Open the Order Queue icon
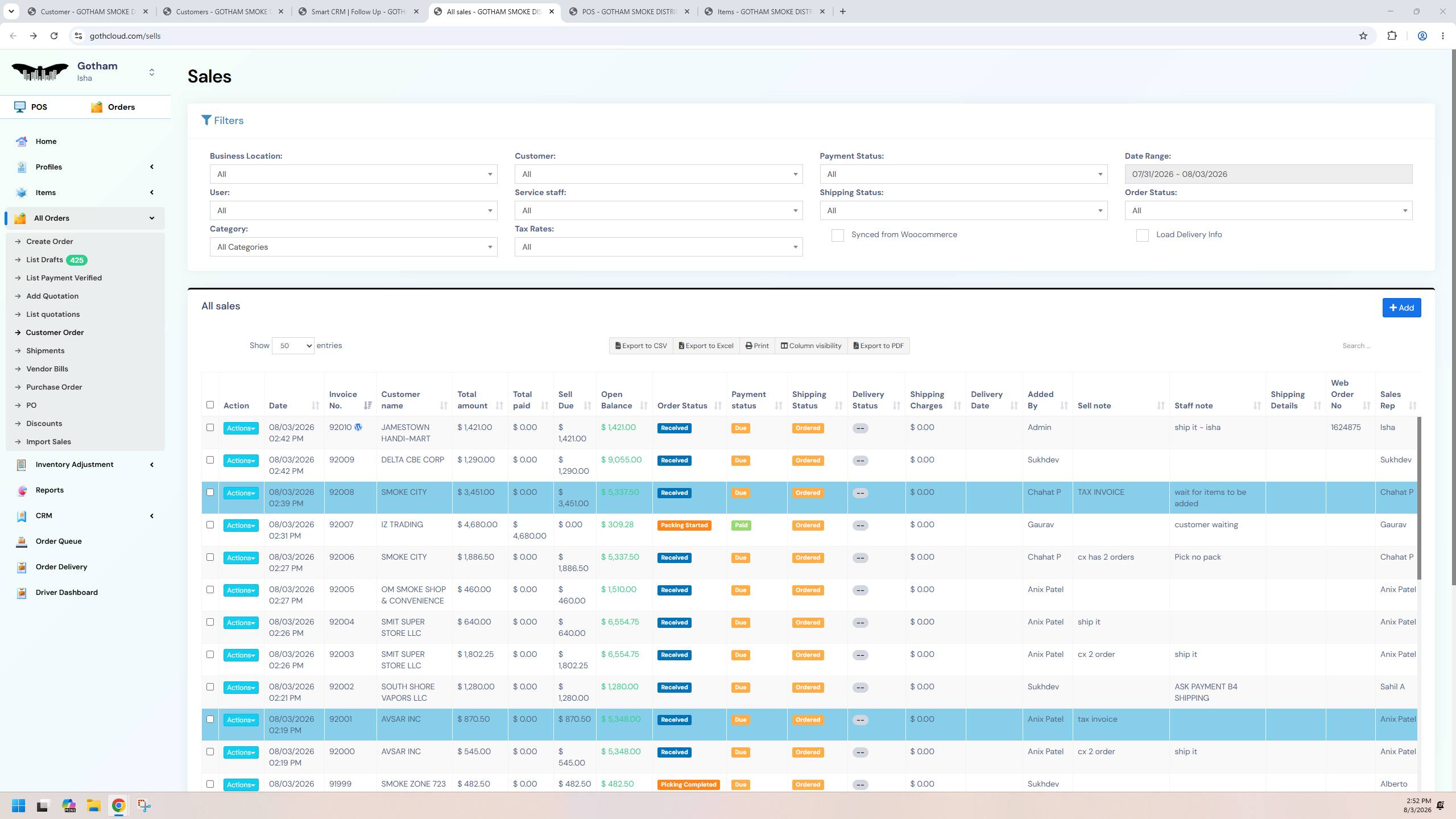This screenshot has width=1456, height=819. pos(22,541)
